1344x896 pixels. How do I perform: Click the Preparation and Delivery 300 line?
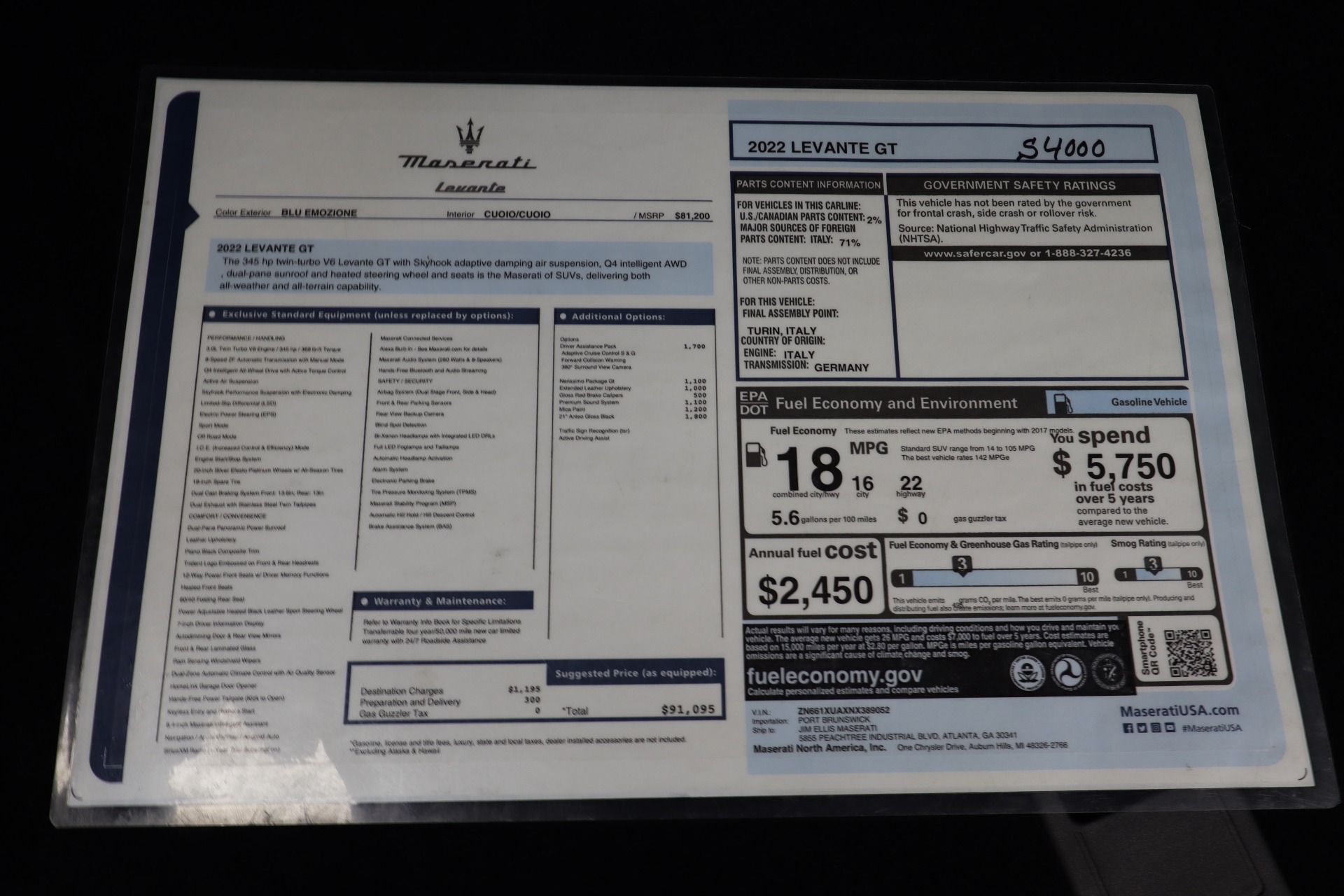pos(451,701)
